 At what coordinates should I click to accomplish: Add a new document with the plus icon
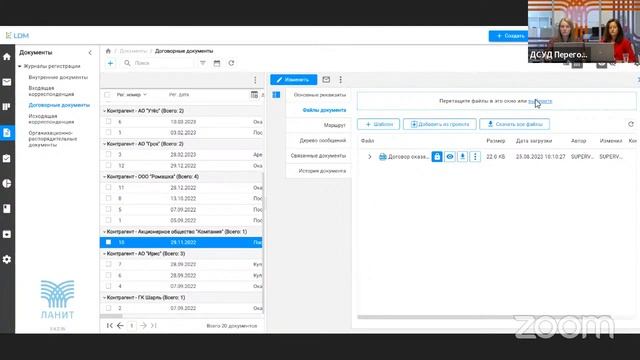[110, 63]
